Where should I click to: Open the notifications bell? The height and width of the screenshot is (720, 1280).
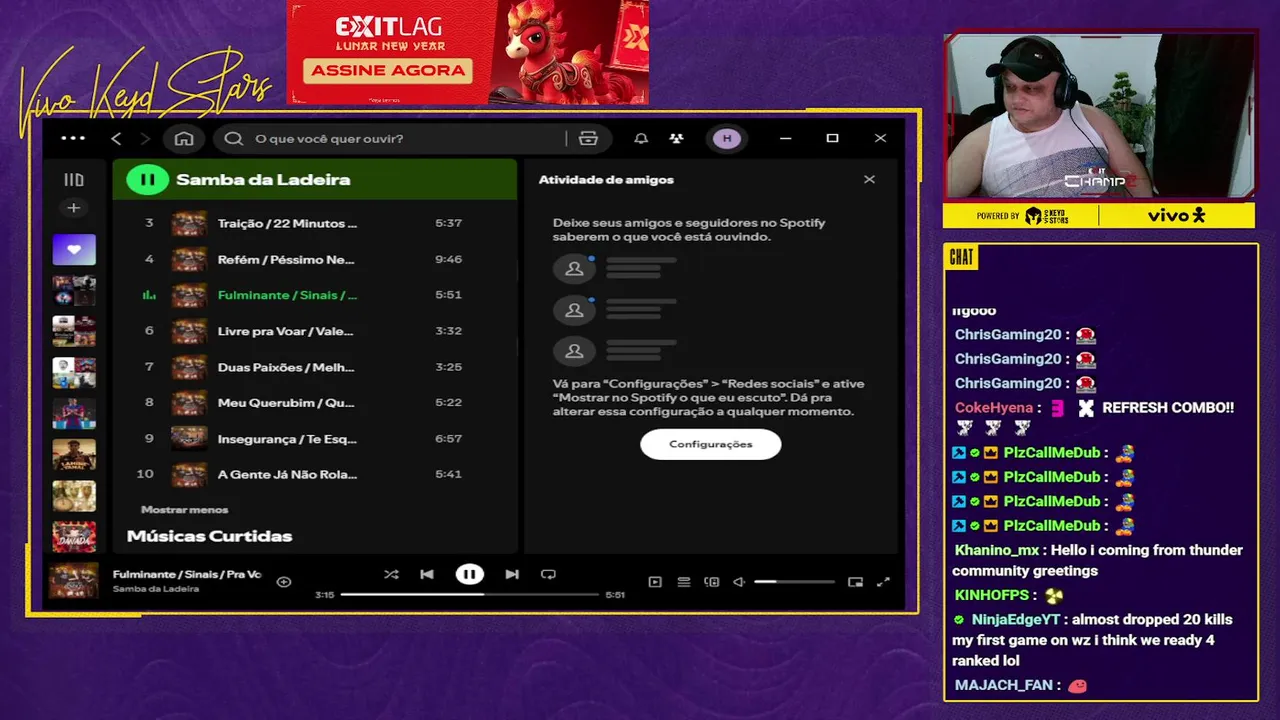(x=641, y=138)
